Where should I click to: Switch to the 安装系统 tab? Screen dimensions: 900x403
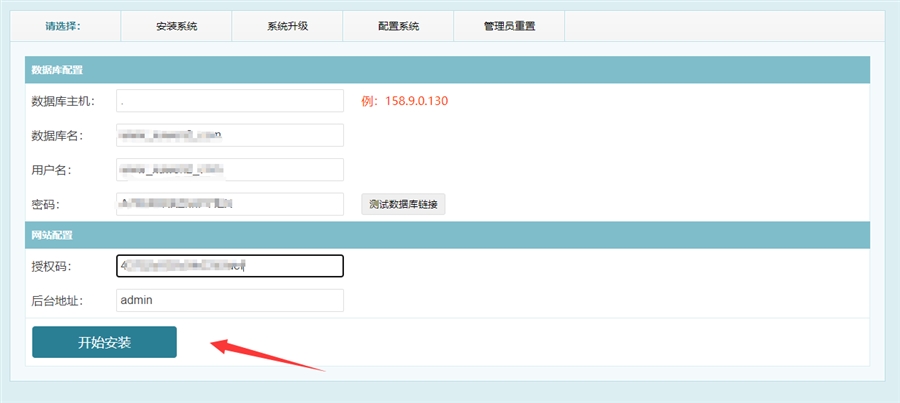click(x=176, y=26)
